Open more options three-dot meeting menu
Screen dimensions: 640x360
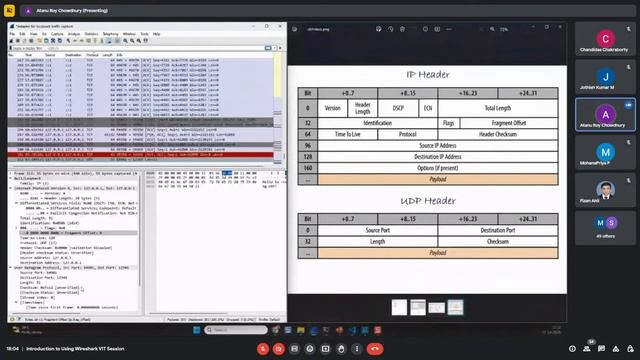tap(357, 349)
